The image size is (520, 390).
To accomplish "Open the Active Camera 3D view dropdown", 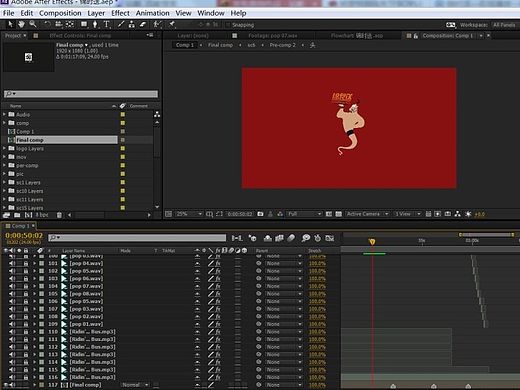I will (368, 214).
